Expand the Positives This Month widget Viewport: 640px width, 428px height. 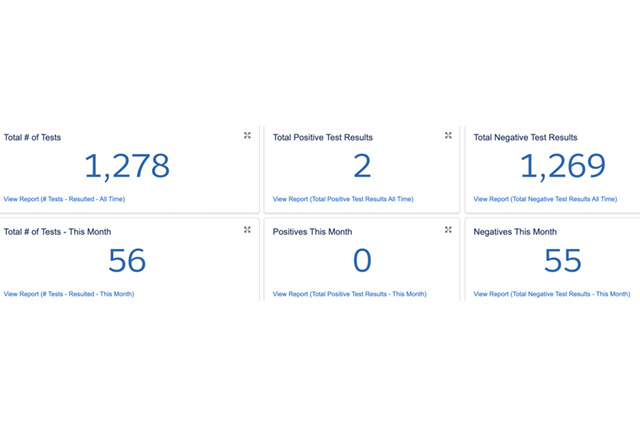click(448, 230)
